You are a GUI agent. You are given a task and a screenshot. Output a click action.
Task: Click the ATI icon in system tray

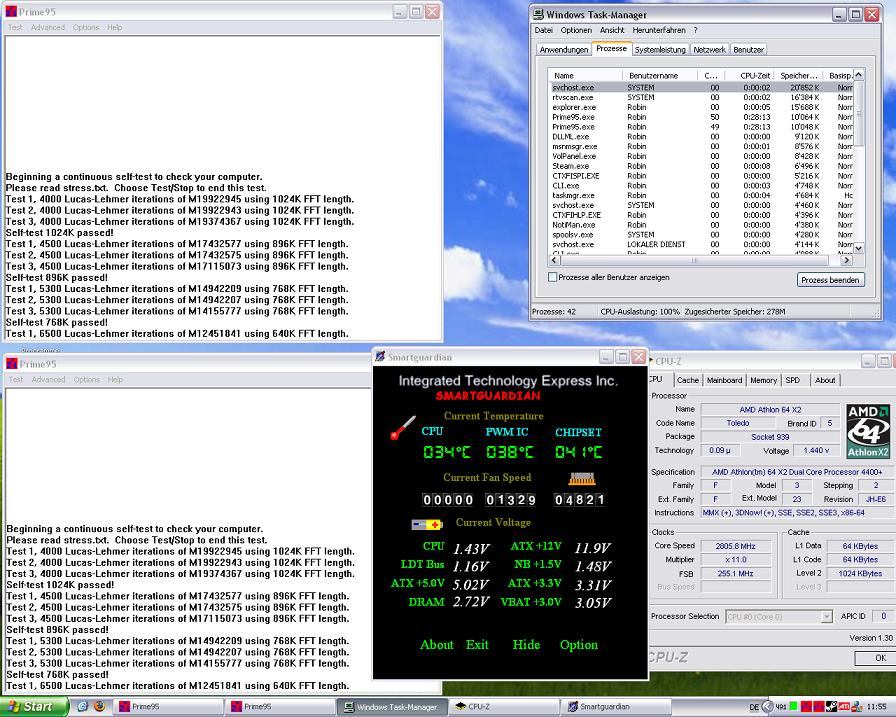coord(844,707)
